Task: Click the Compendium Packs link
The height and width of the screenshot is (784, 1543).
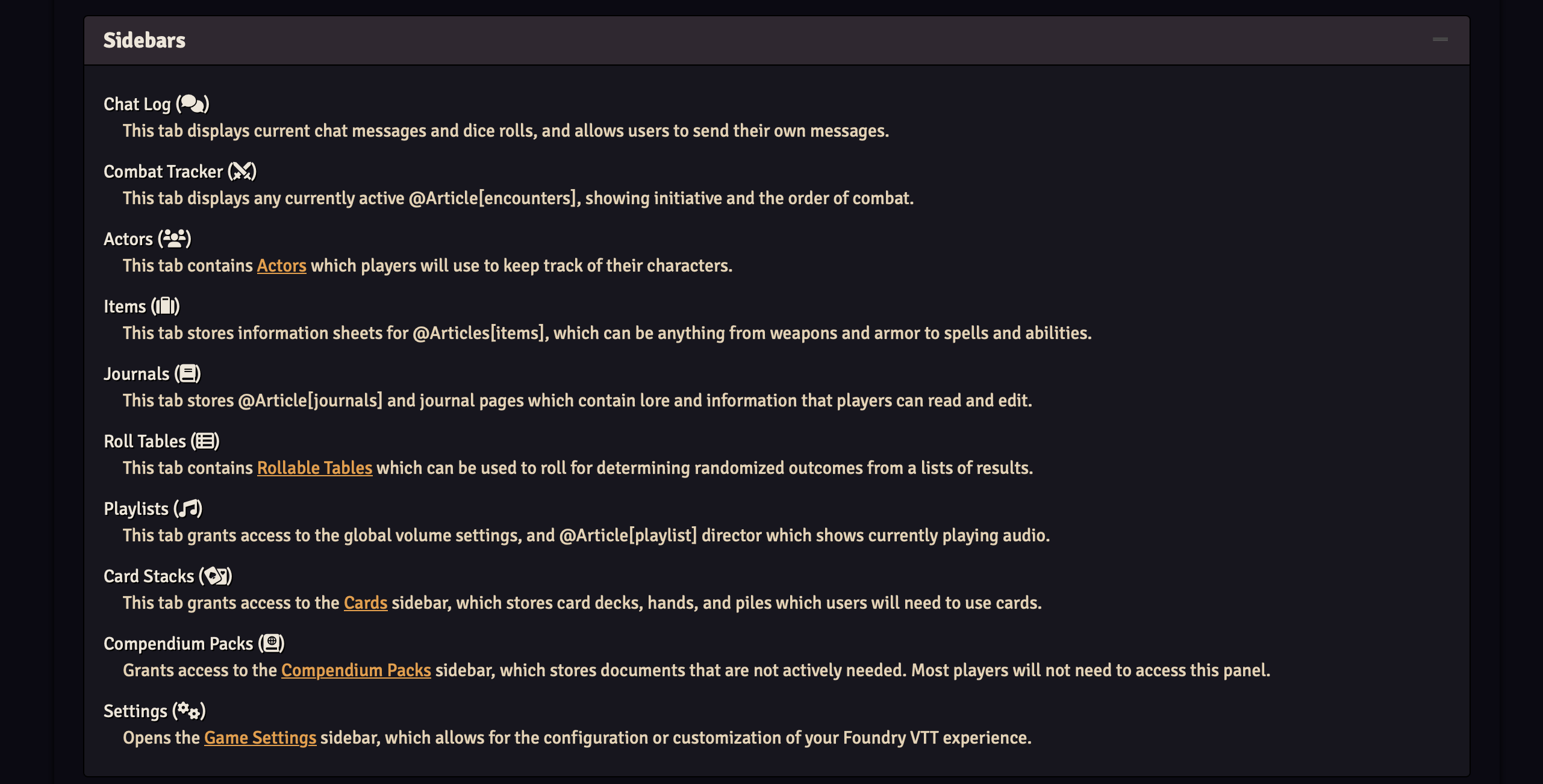Action: (x=355, y=670)
